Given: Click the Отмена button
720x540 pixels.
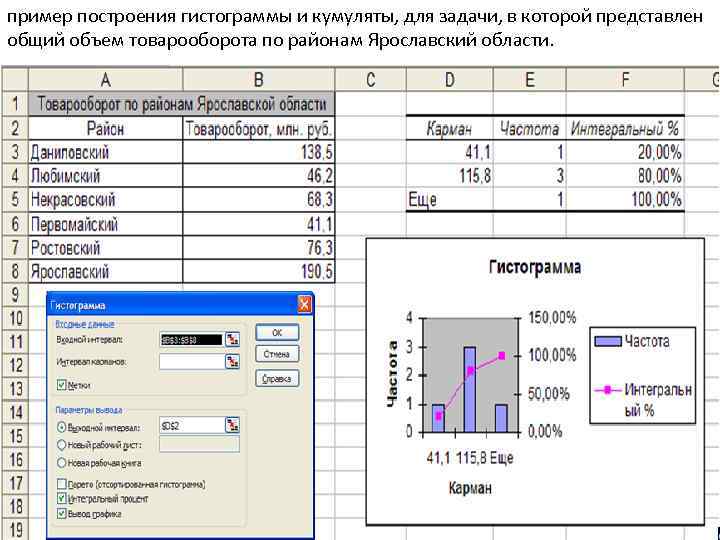Looking at the screenshot, I should pyautogui.click(x=277, y=354).
